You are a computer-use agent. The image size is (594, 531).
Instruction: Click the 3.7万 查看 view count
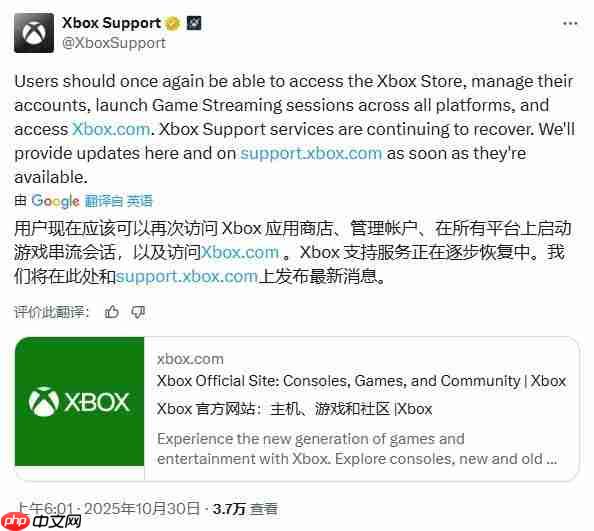(x=245, y=509)
